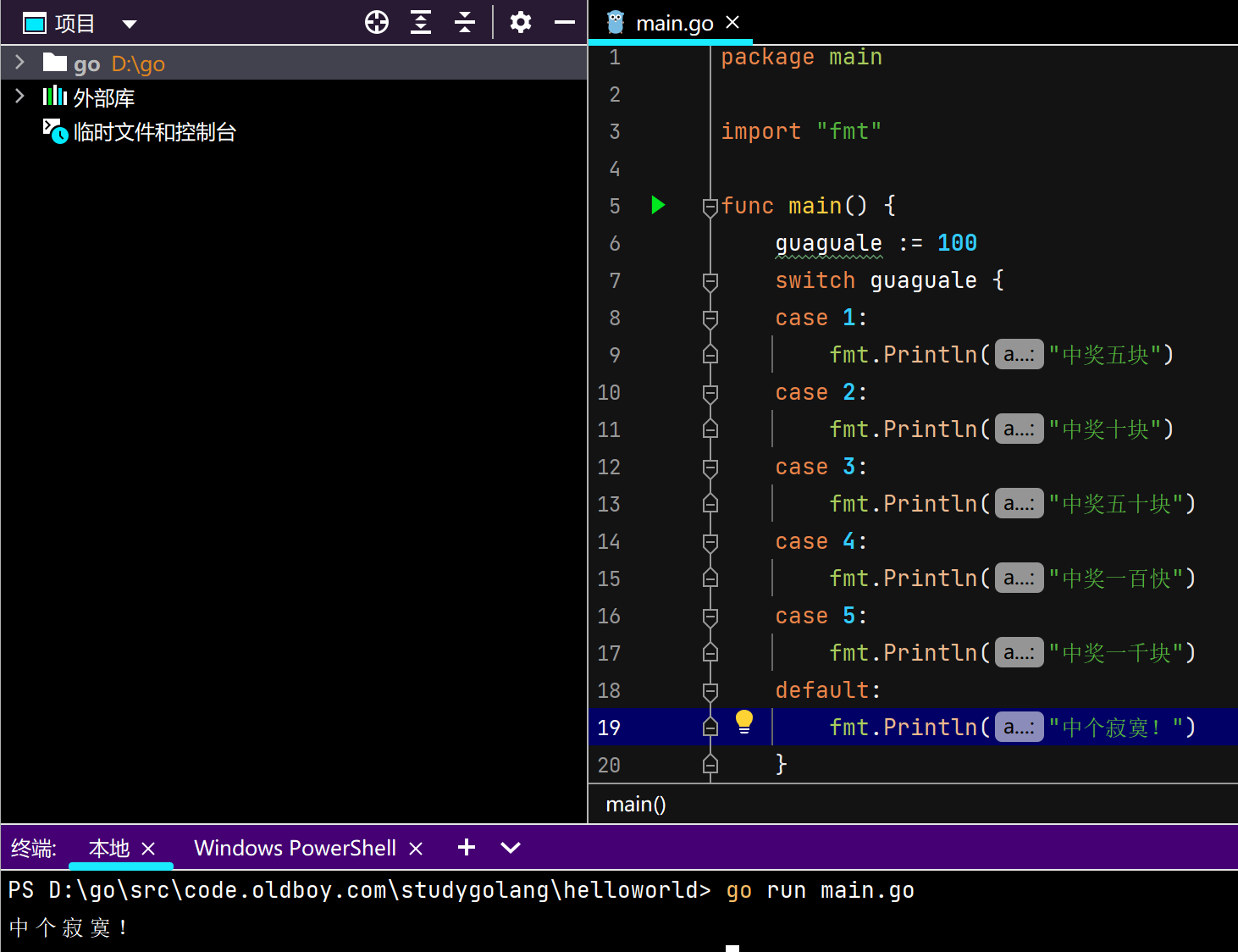The image size is (1238, 952).
Task: Expand all items in project panel
Action: coord(421,22)
